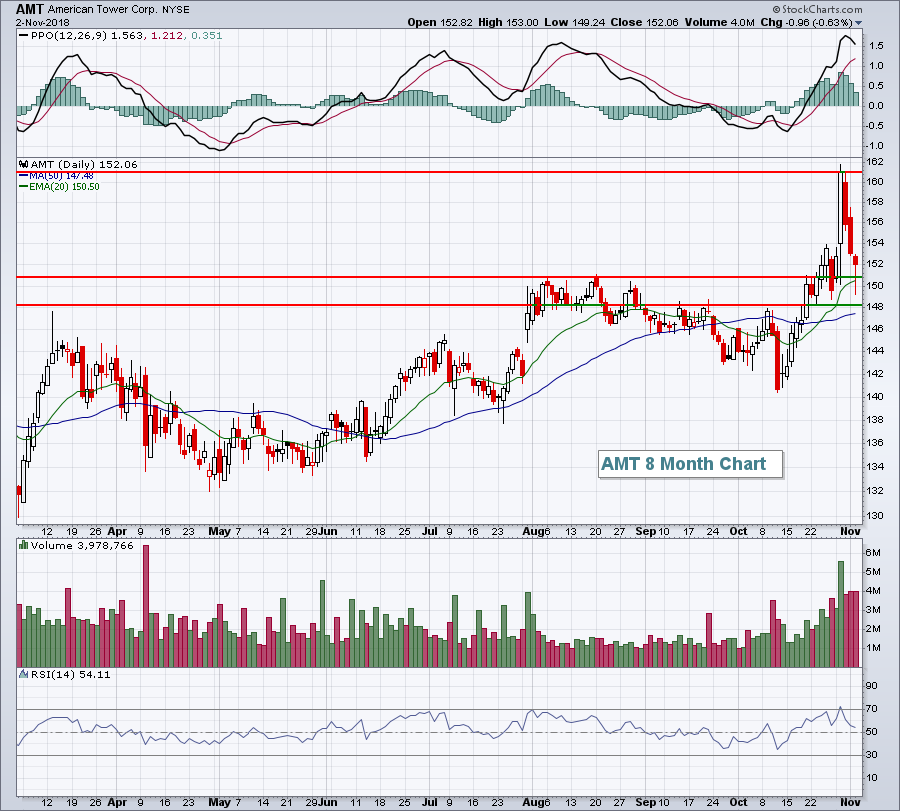Click the red PPO signal value 1.212
This screenshot has height=811, width=900.
click(167, 36)
